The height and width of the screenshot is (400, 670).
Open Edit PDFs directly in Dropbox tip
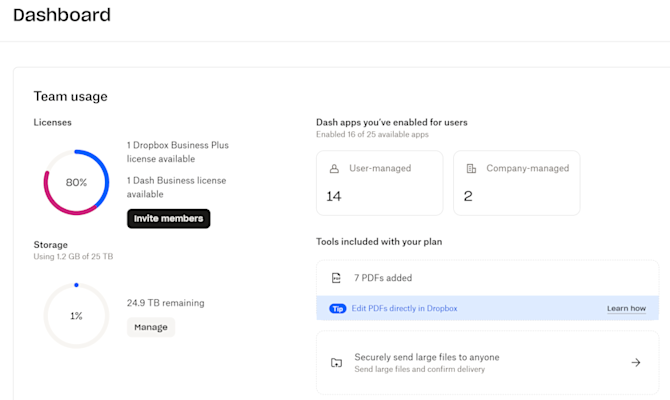click(404, 308)
